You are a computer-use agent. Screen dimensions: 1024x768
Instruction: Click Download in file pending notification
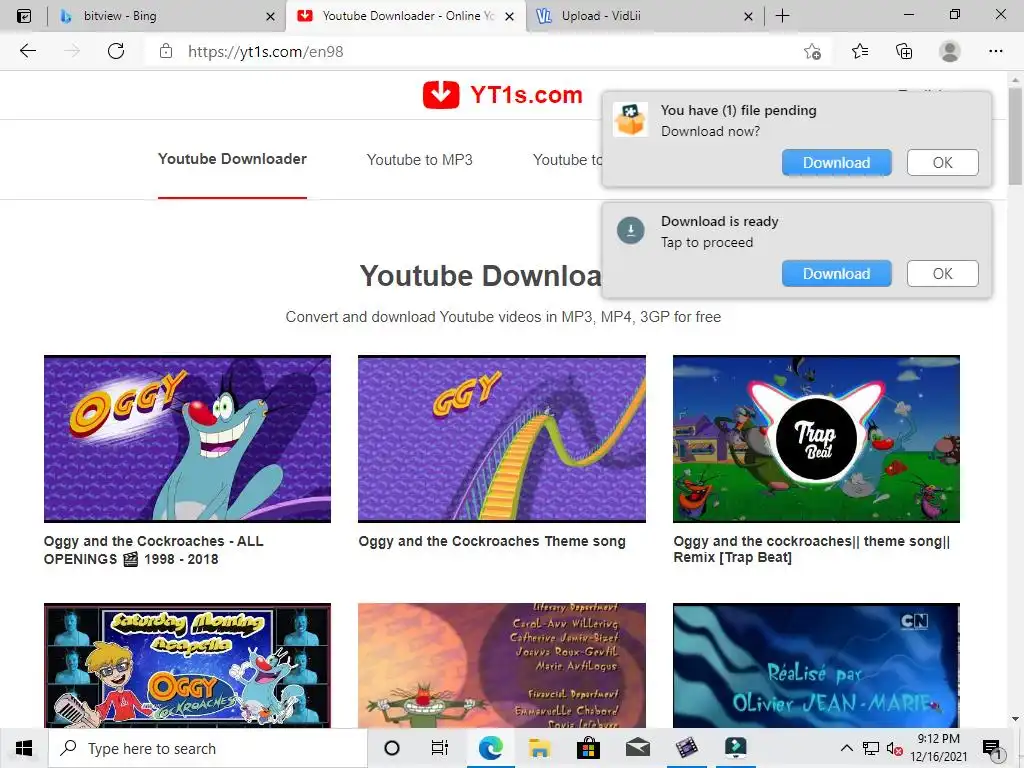[x=837, y=163]
